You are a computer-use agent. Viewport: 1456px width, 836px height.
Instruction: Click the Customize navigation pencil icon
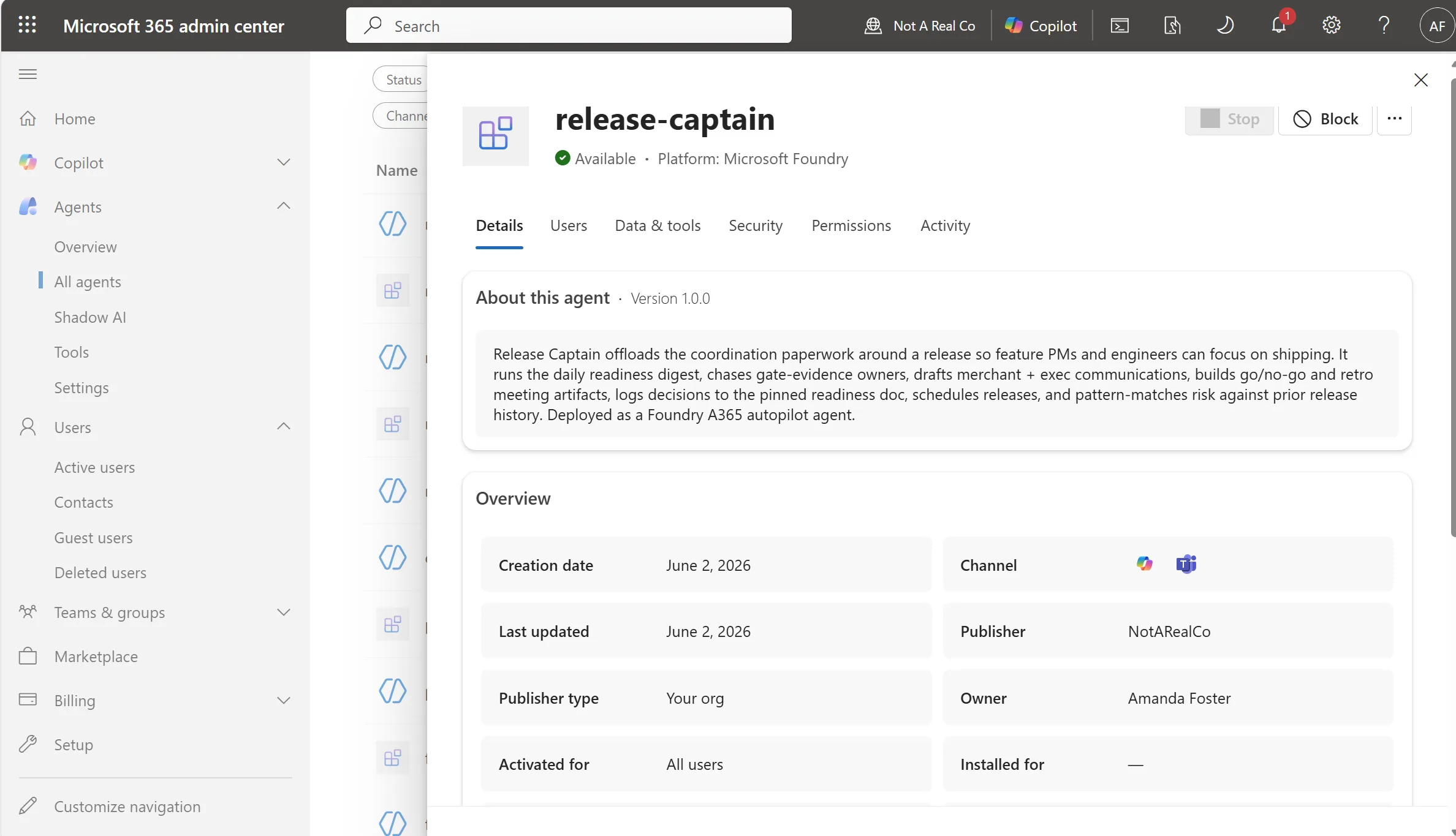[28, 805]
